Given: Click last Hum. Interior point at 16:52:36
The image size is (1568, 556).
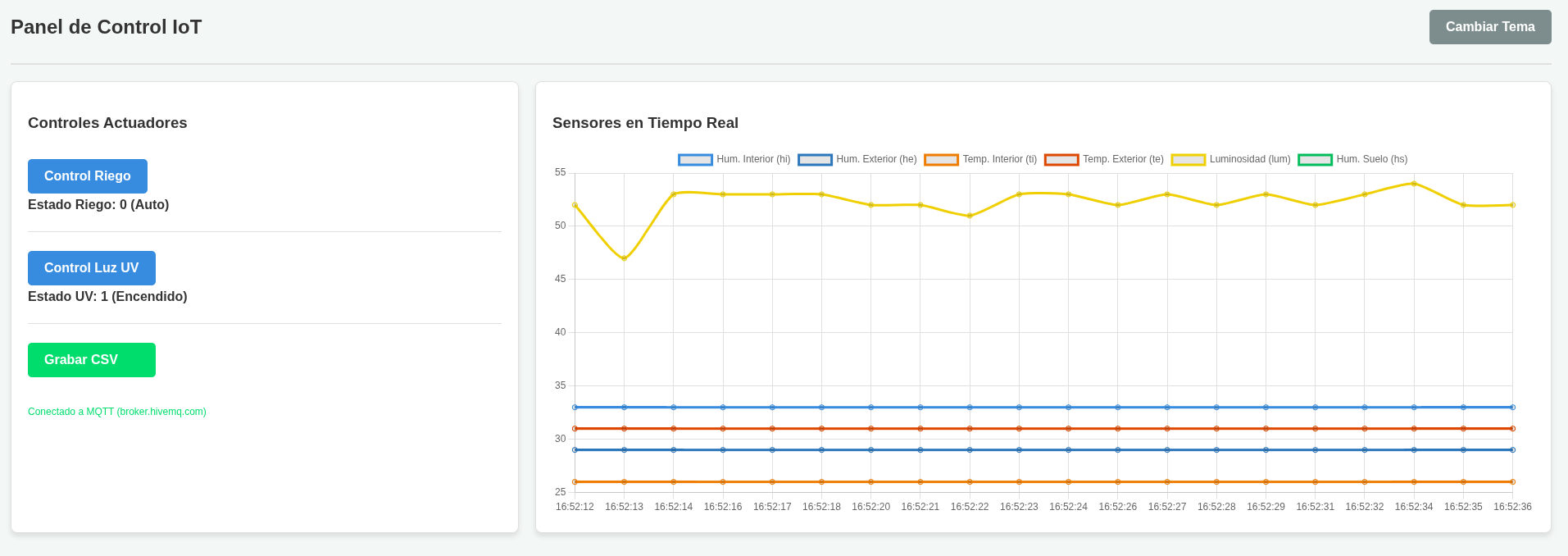Looking at the screenshot, I should (x=1512, y=408).
